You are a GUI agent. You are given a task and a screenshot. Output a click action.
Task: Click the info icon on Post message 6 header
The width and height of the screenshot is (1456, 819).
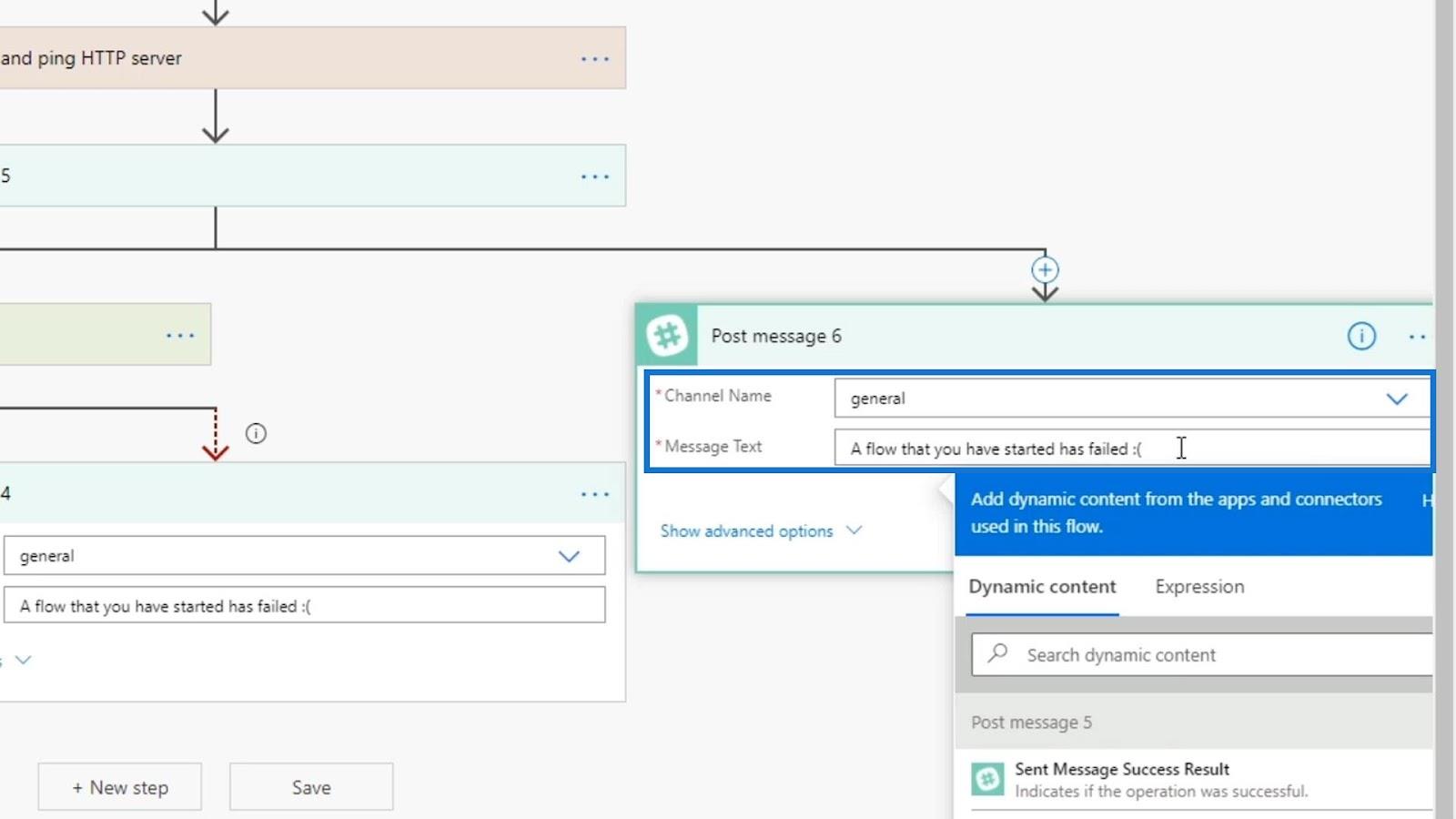1361,336
